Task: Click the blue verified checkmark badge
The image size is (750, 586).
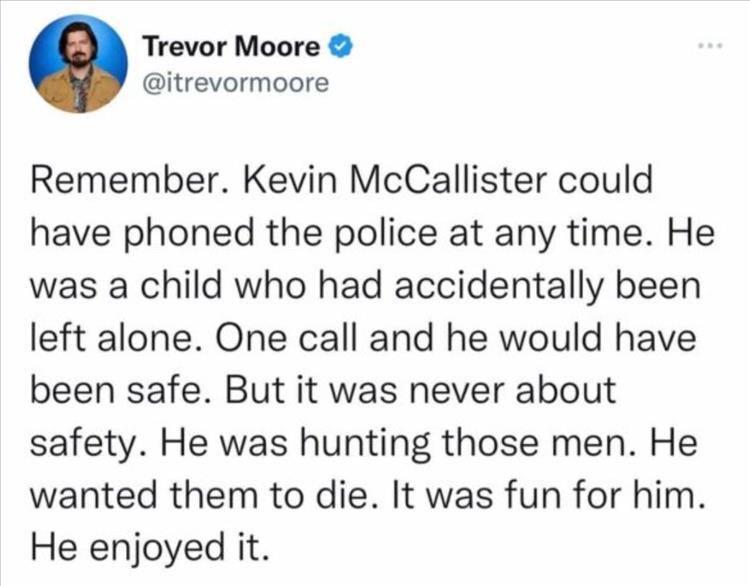Action: (339, 46)
